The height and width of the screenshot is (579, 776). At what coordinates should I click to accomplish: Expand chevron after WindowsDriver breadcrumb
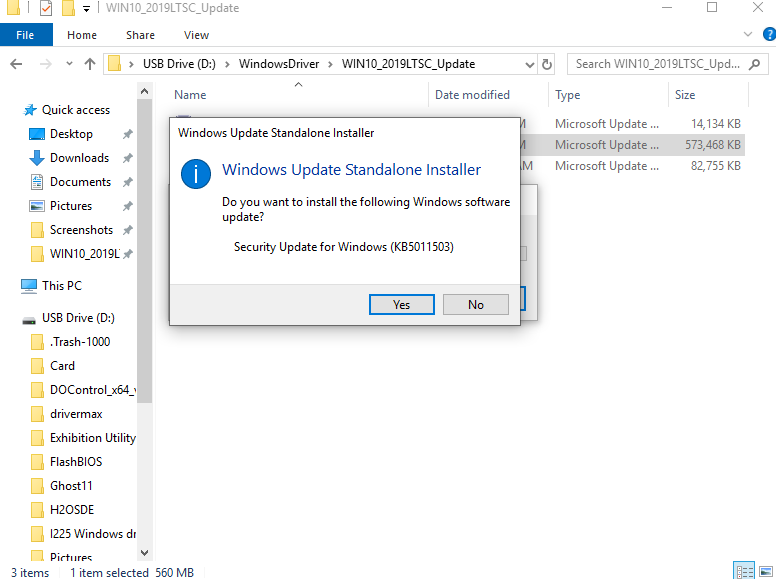point(330,64)
